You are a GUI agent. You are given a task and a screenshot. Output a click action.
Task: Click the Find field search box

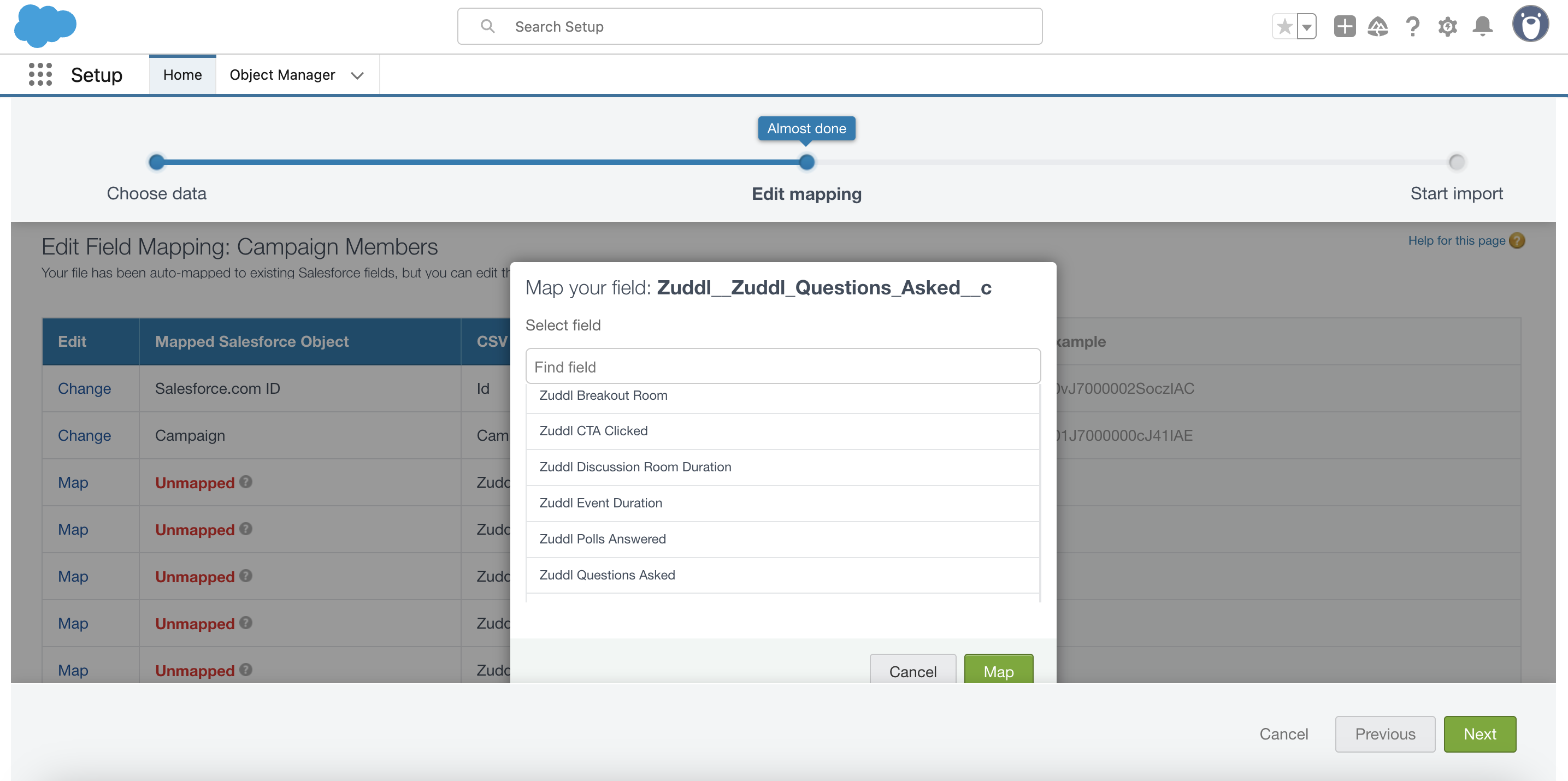[x=783, y=366]
